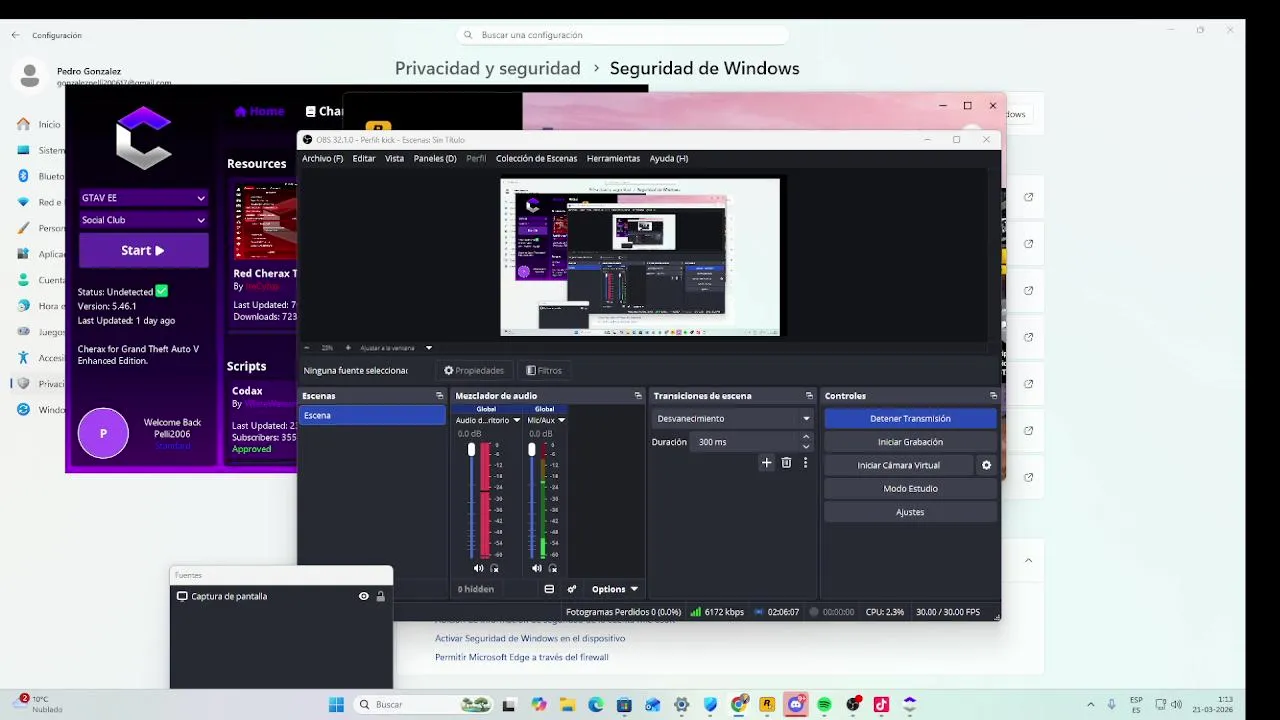Pop out Transiciones de escena panel
Viewport: 1280px width, 720px height.
809,396
